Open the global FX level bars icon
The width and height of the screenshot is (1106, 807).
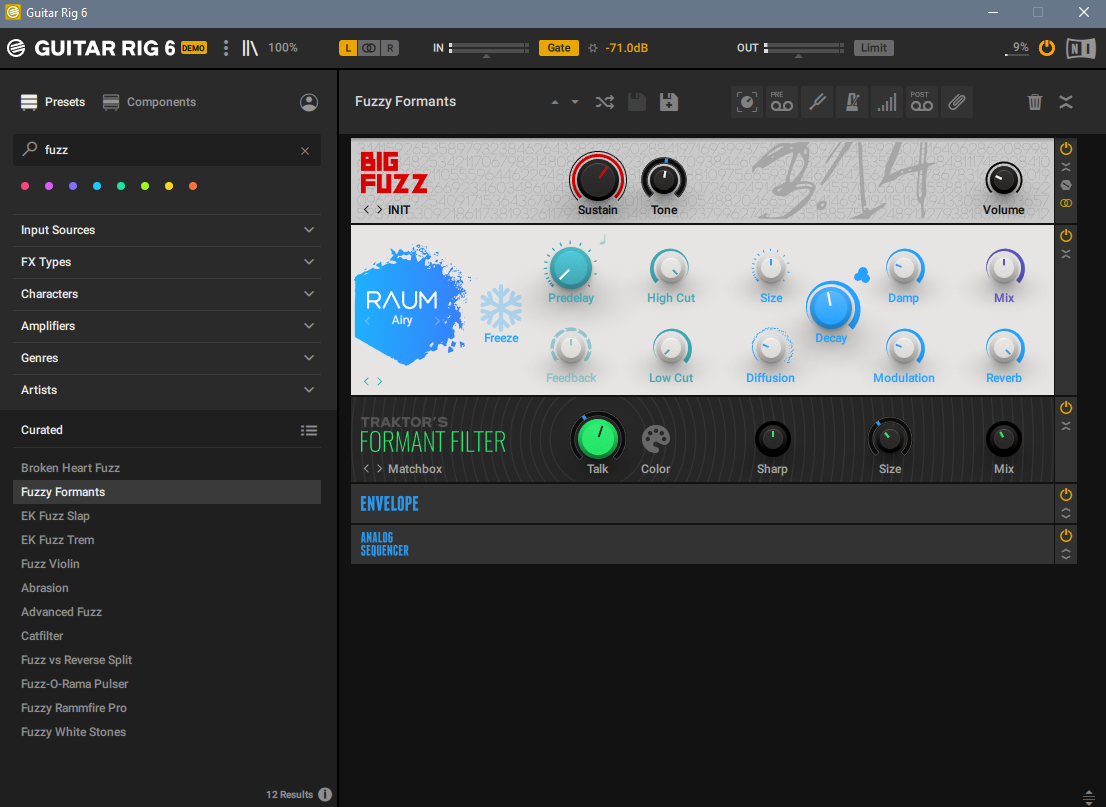point(887,102)
